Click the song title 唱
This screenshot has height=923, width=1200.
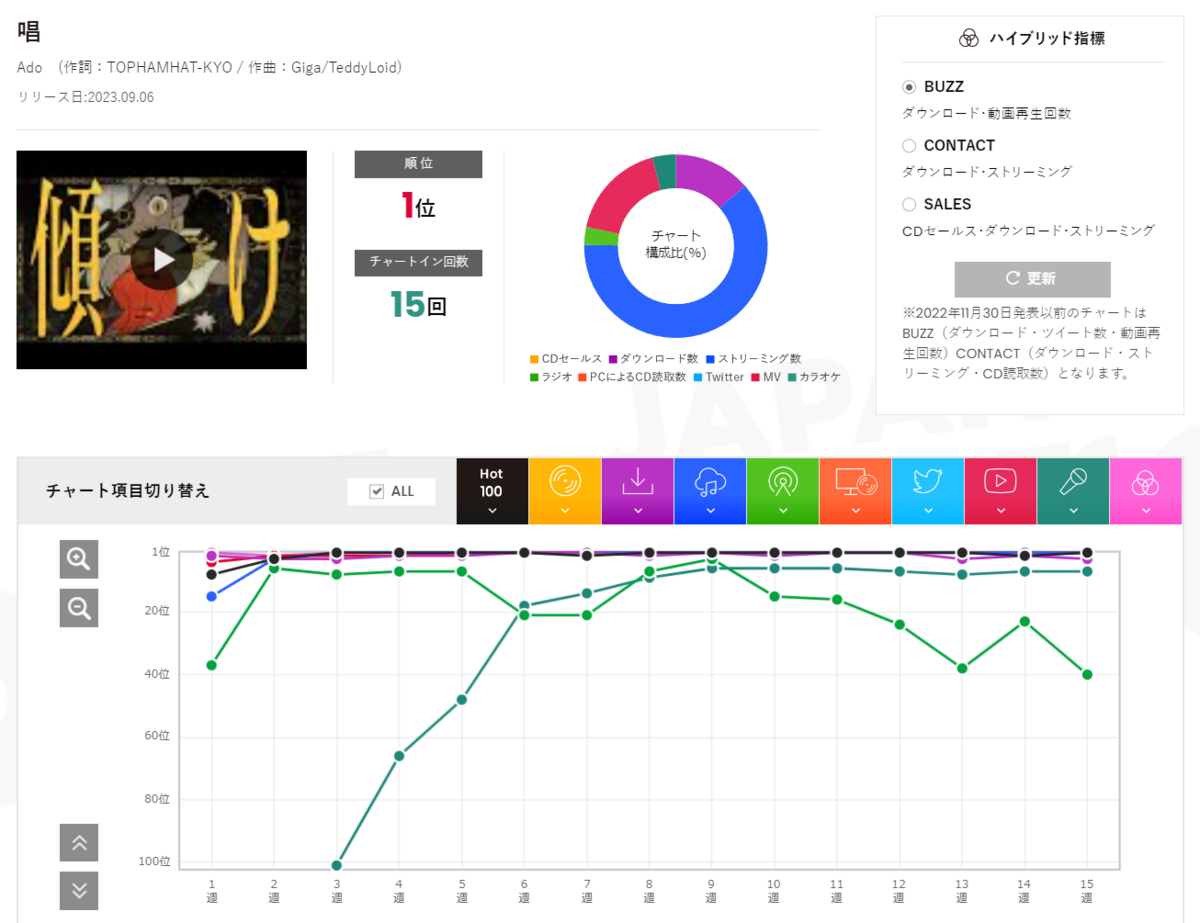click(x=29, y=30)
